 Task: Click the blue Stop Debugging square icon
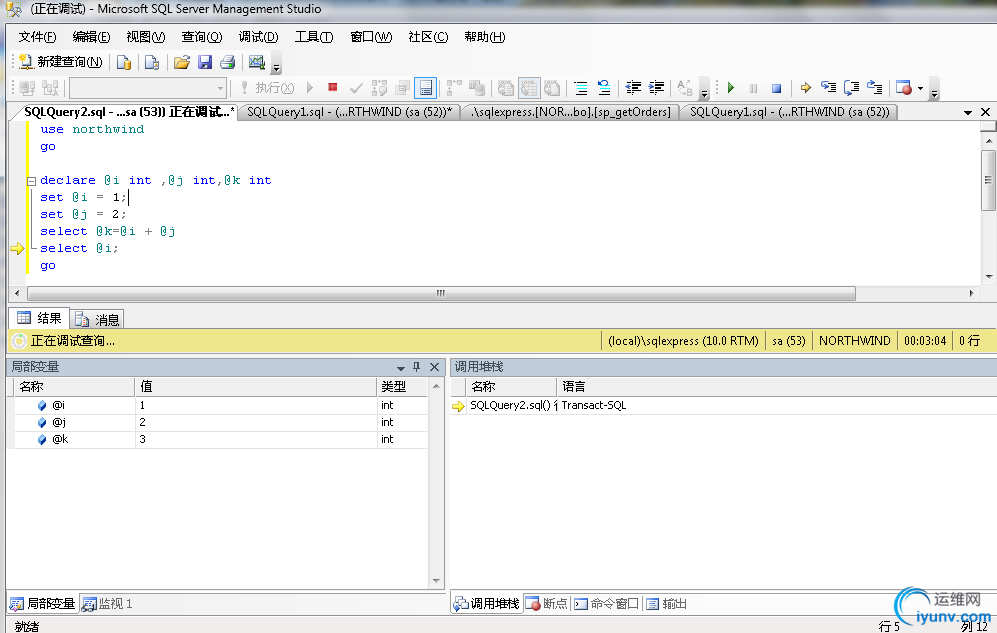(776, 88)
